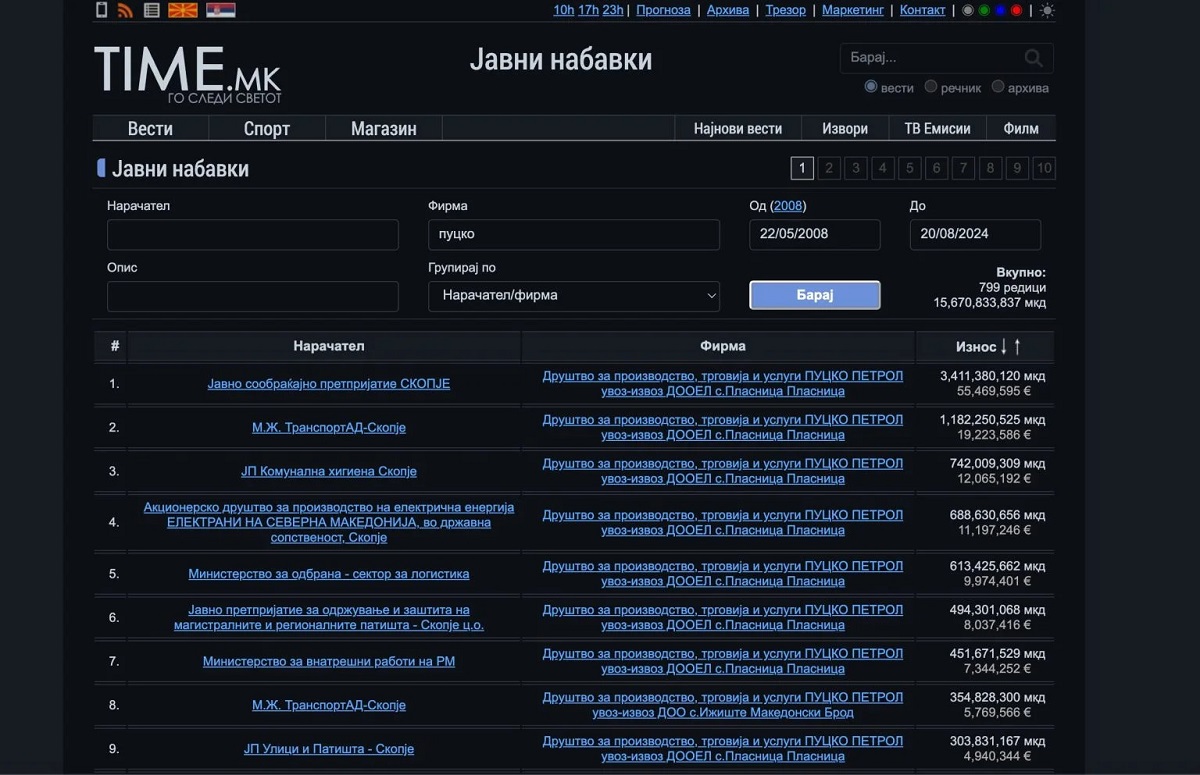Go to the ТВ Емисии tab

pos(937,128)
